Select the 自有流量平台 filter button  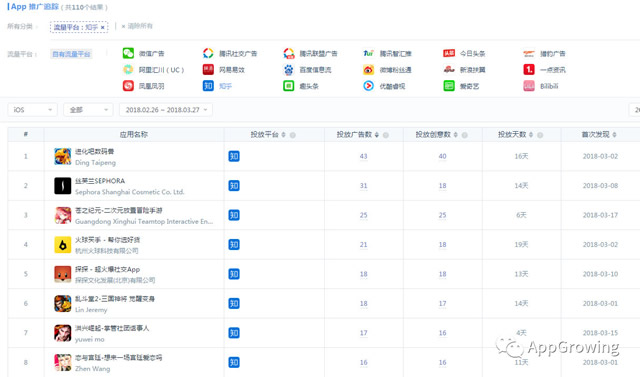pos(71,54)
